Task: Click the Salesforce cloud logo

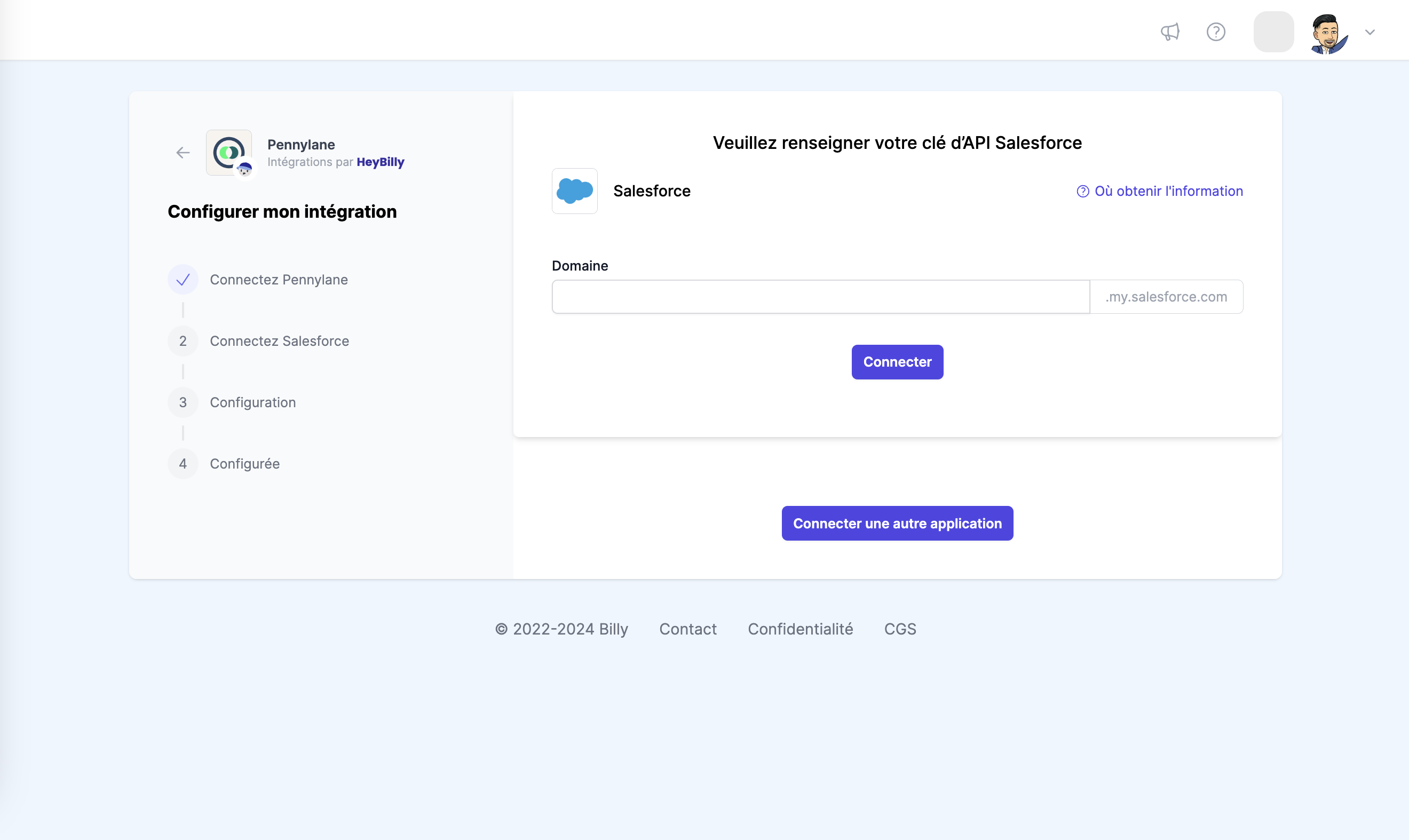Action: (575, 191)
